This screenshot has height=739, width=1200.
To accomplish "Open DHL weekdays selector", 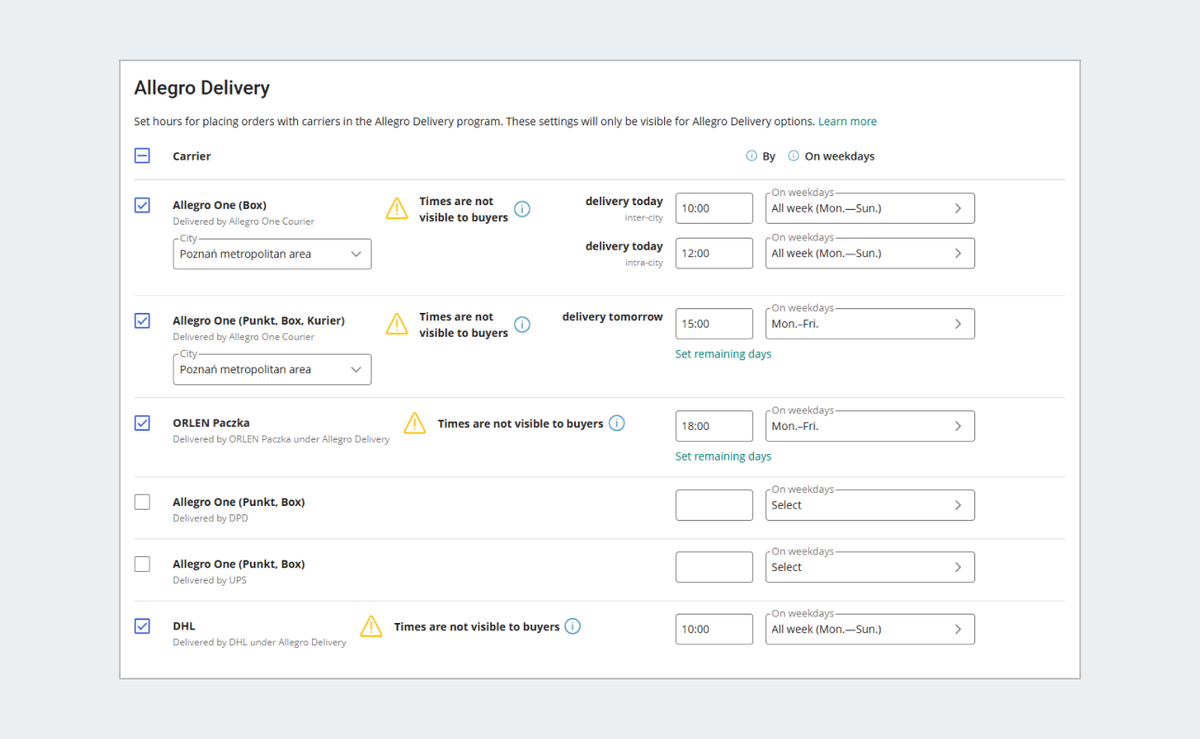I will [x=870, y=629].
